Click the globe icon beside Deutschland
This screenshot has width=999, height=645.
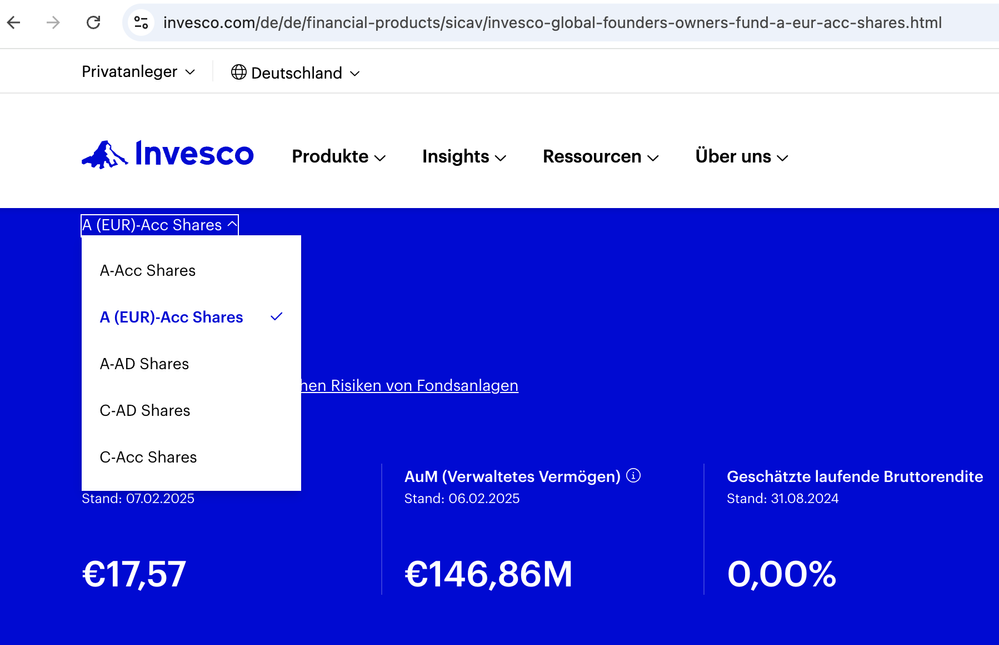(239, 73)
